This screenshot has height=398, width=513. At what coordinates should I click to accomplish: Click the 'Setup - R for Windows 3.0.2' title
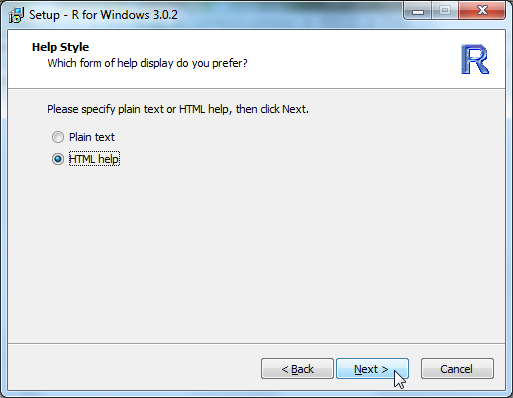[103, 15]
